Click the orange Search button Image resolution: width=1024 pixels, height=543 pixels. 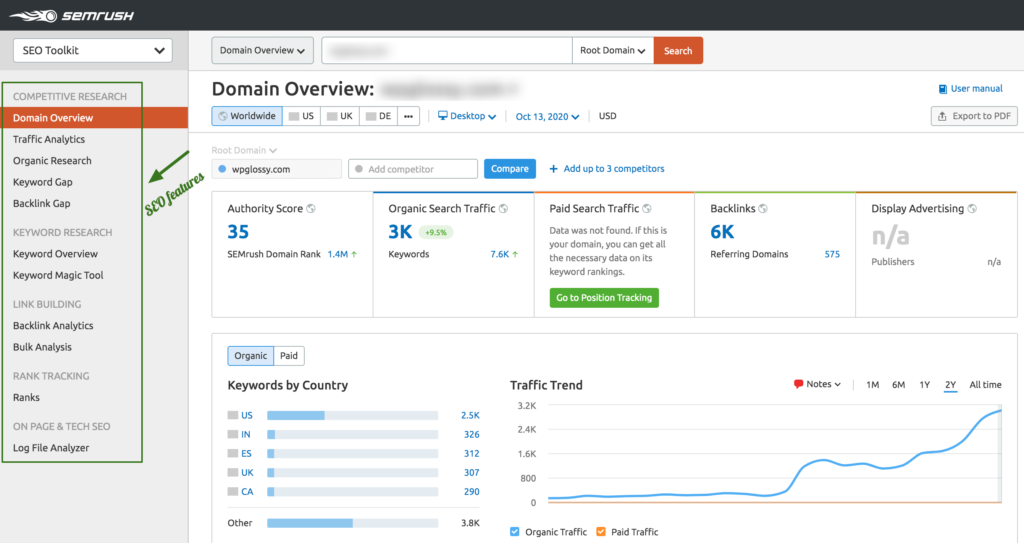(x=678, y=50)
